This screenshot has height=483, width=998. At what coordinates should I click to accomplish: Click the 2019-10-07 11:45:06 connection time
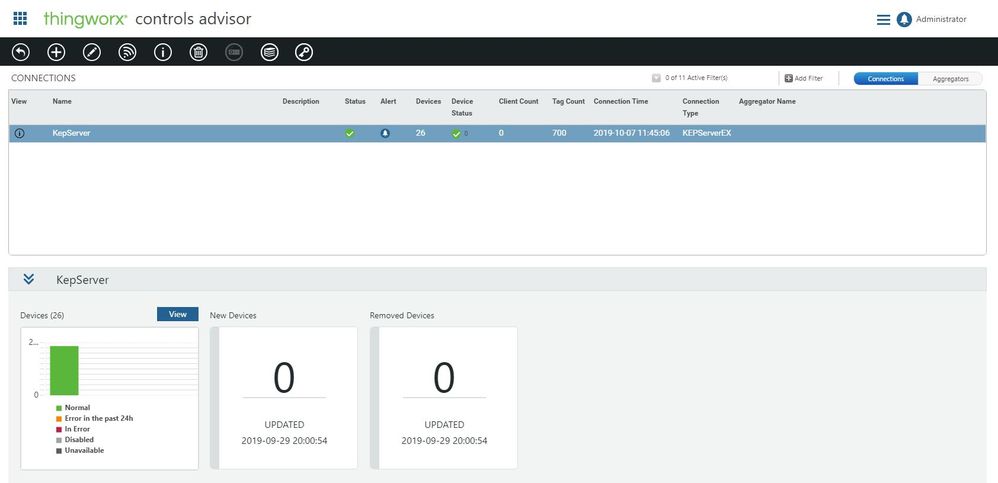click(631, 134)
